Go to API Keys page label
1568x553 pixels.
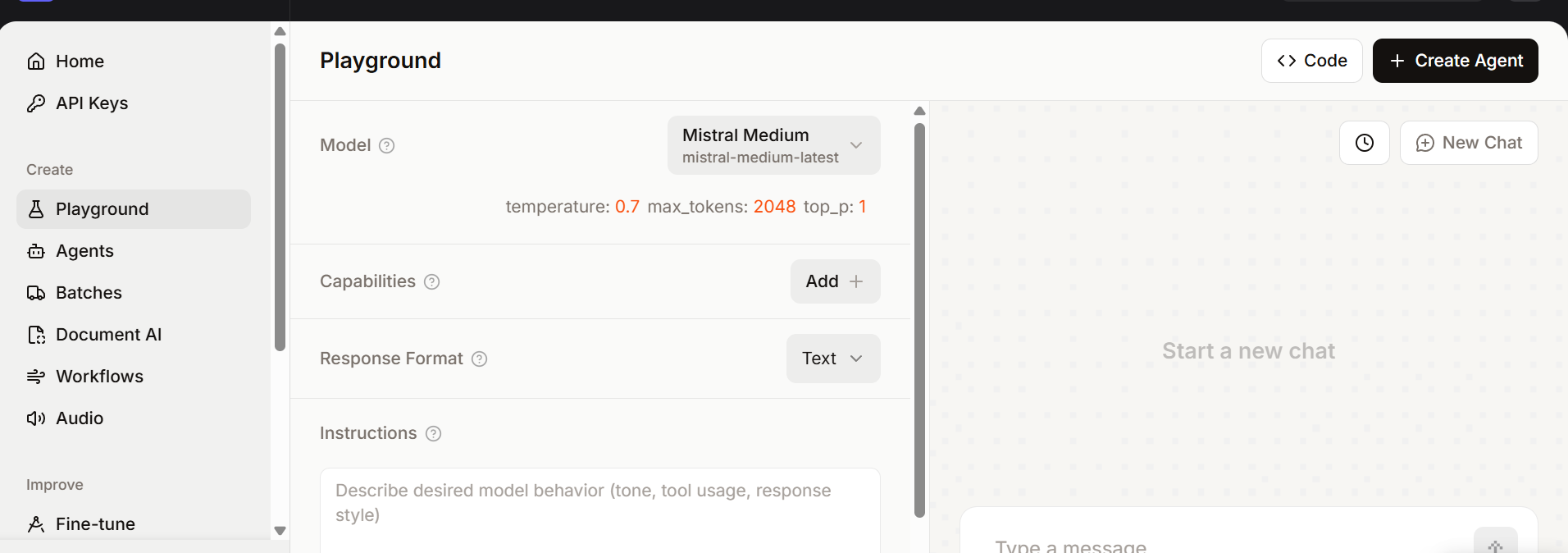pos(92,103)
